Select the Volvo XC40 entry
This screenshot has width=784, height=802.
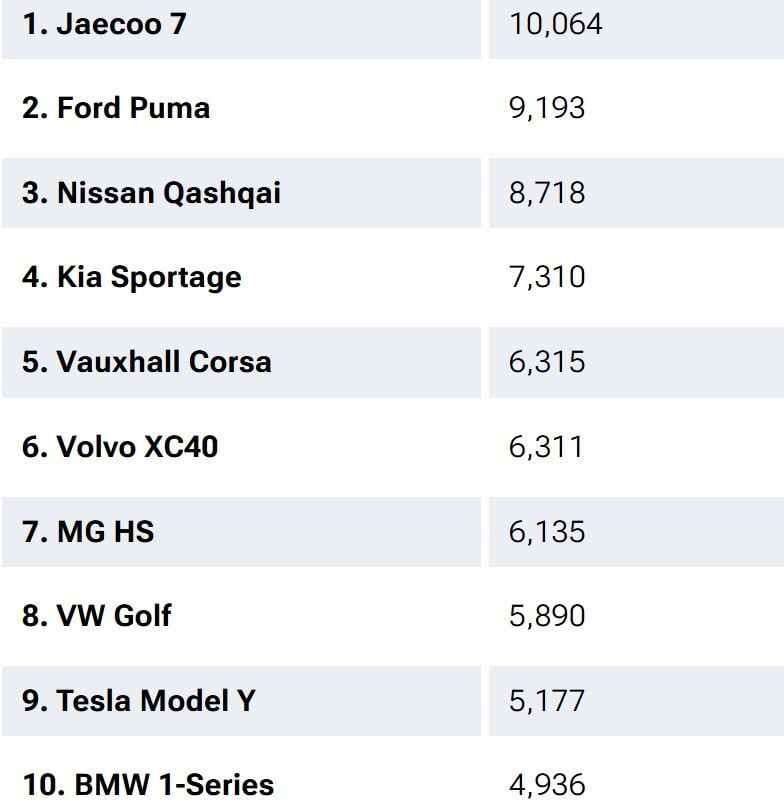120,447
